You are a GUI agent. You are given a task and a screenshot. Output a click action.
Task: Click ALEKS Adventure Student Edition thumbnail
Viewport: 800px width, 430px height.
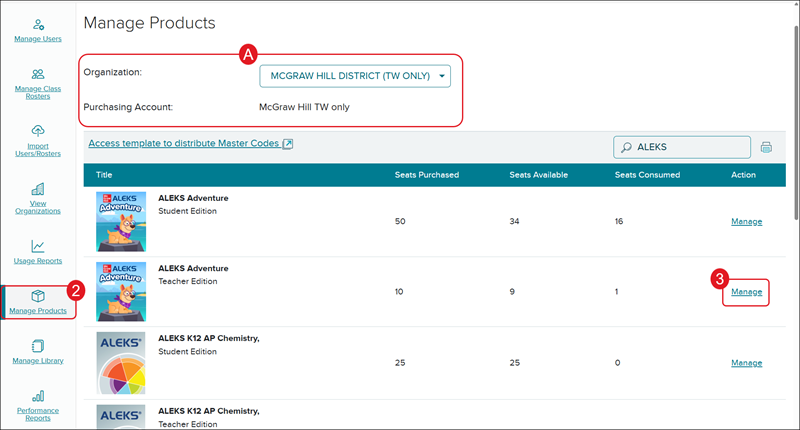tap(121, 221)
